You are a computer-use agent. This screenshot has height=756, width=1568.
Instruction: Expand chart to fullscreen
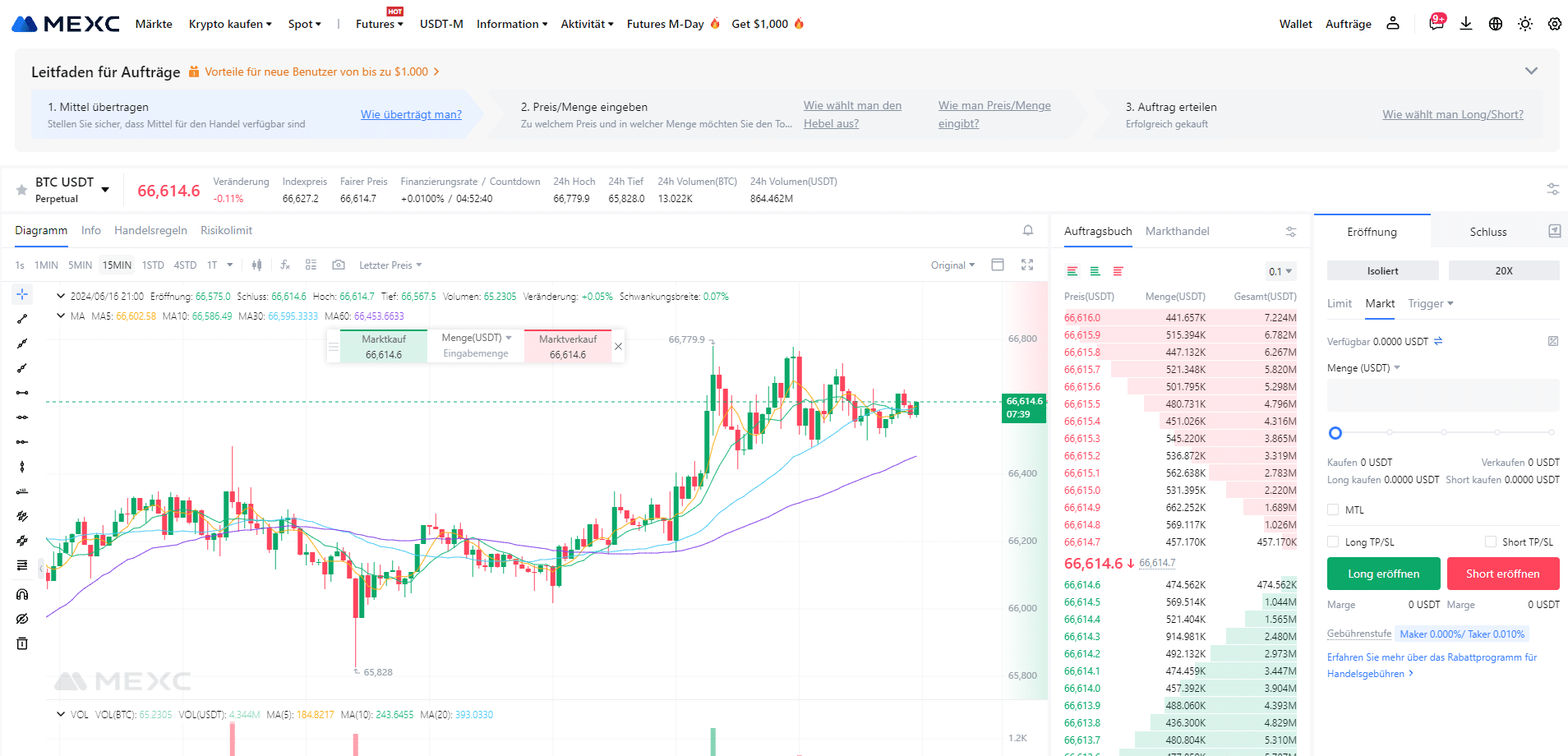[x=1027, y=265]
